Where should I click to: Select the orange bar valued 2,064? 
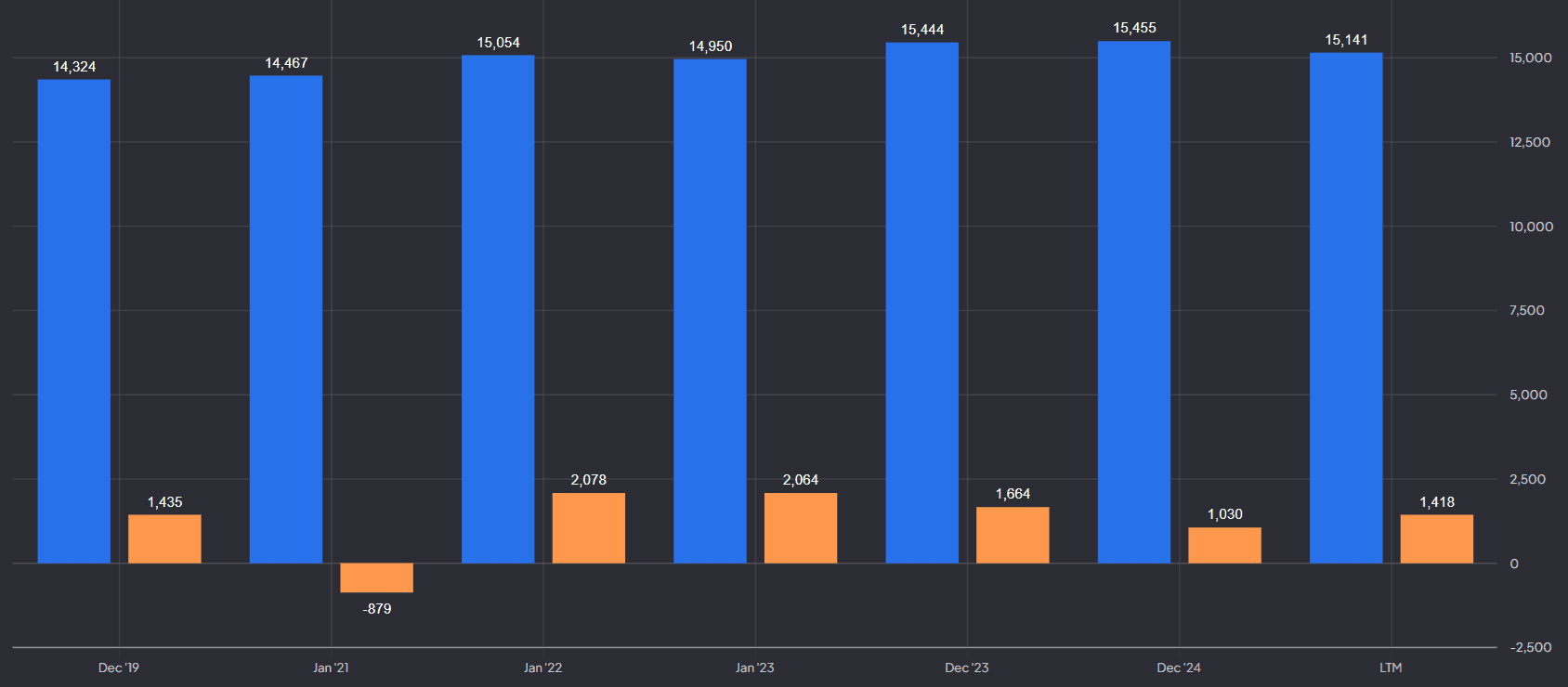pos(800,527)
